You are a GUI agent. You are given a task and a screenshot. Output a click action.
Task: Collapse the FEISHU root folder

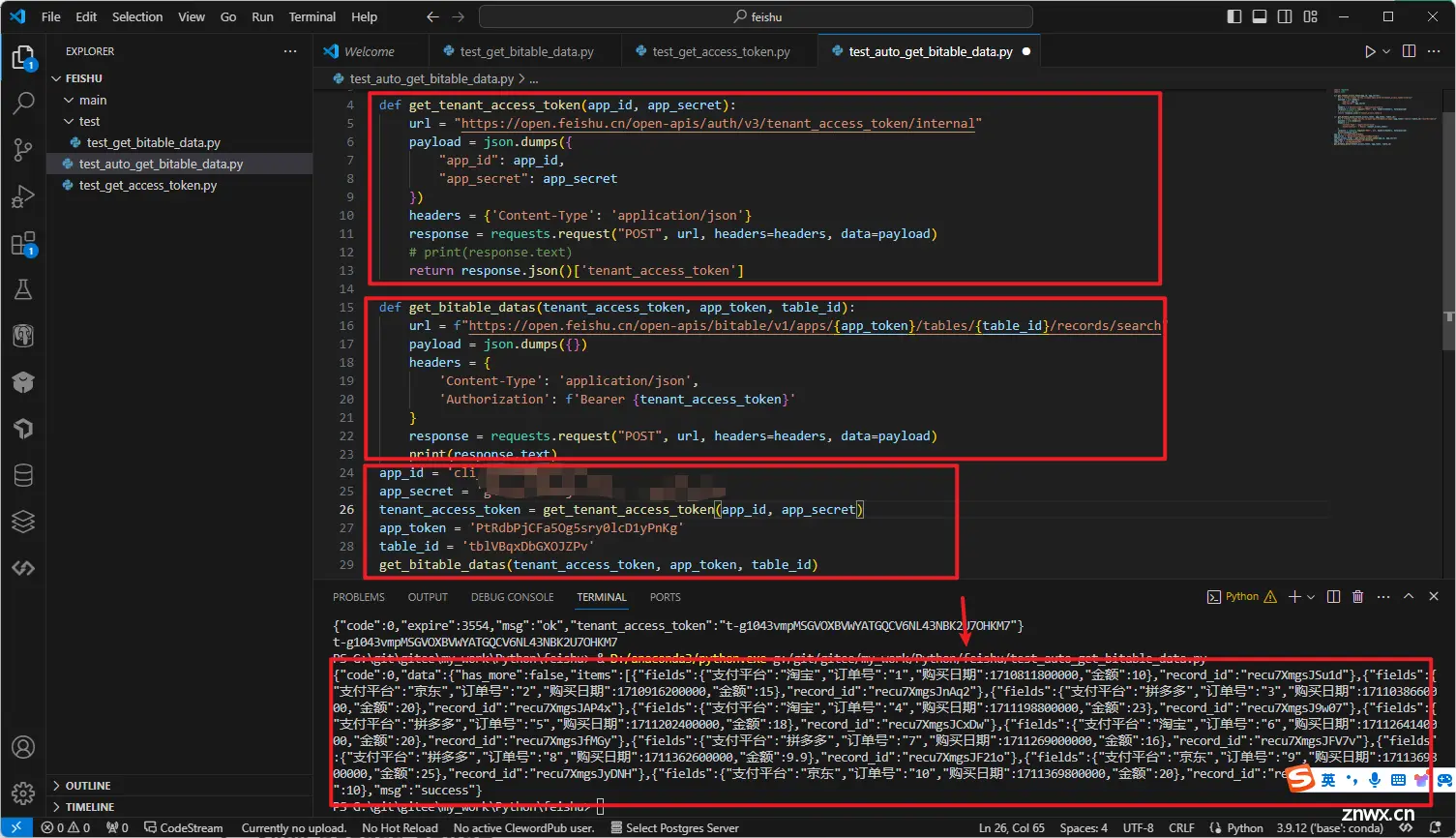(83, 78)
